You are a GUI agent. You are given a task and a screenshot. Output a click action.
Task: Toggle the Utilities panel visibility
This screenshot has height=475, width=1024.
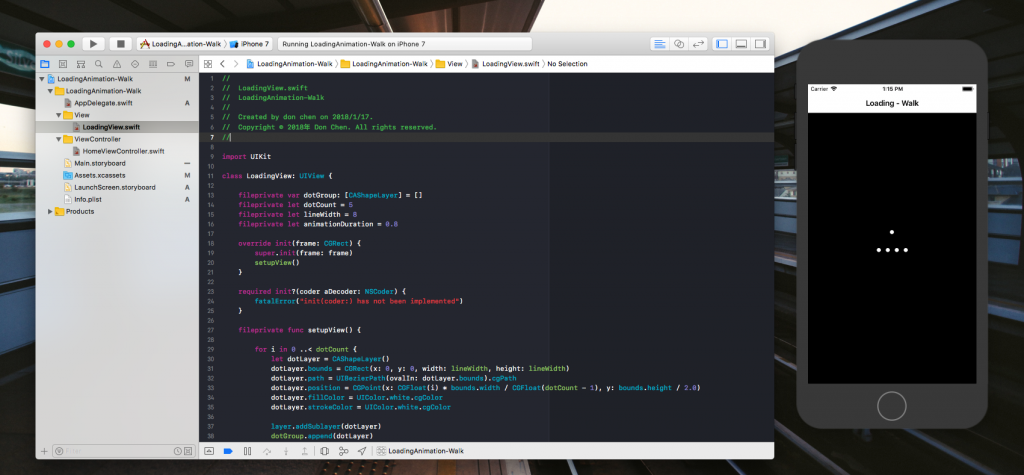click(760, 44)
